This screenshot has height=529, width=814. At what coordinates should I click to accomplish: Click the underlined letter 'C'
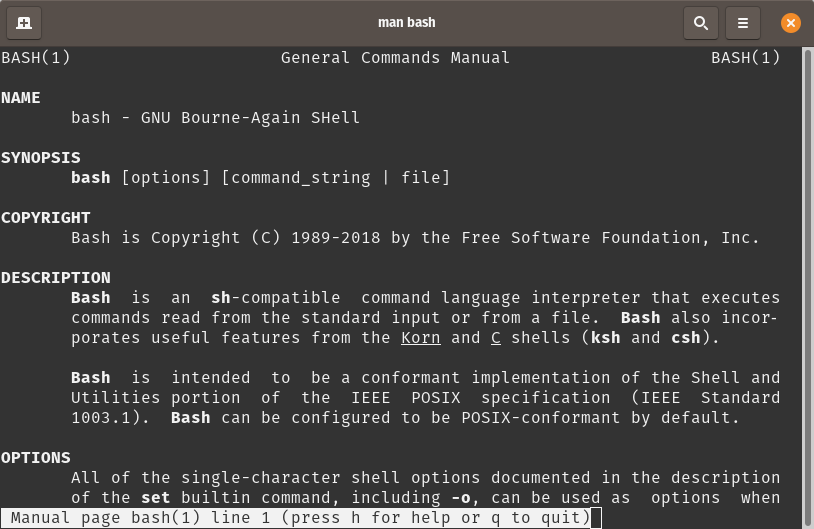496,338
